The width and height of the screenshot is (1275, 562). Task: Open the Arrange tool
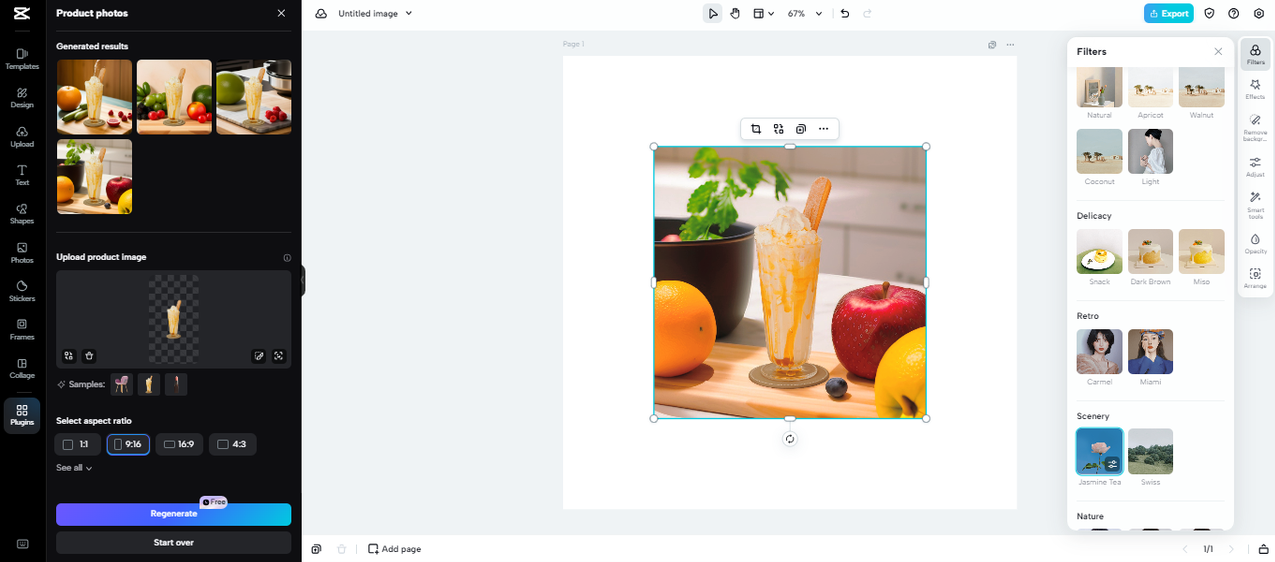[x=1255, y=278]
